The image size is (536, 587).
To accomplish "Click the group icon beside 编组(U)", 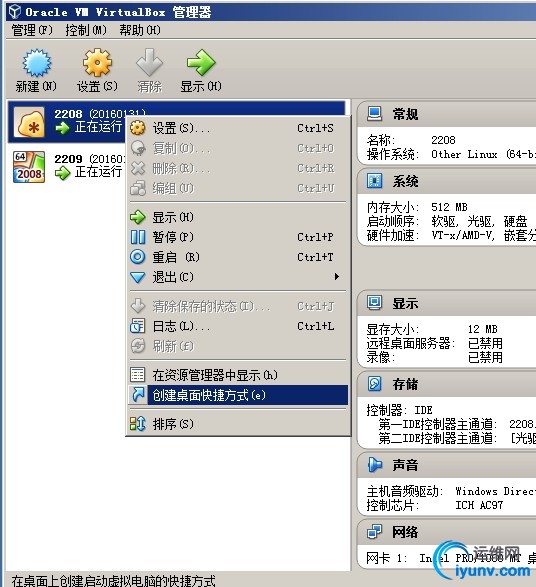I will pyautogui.click(x=138, y=188).
